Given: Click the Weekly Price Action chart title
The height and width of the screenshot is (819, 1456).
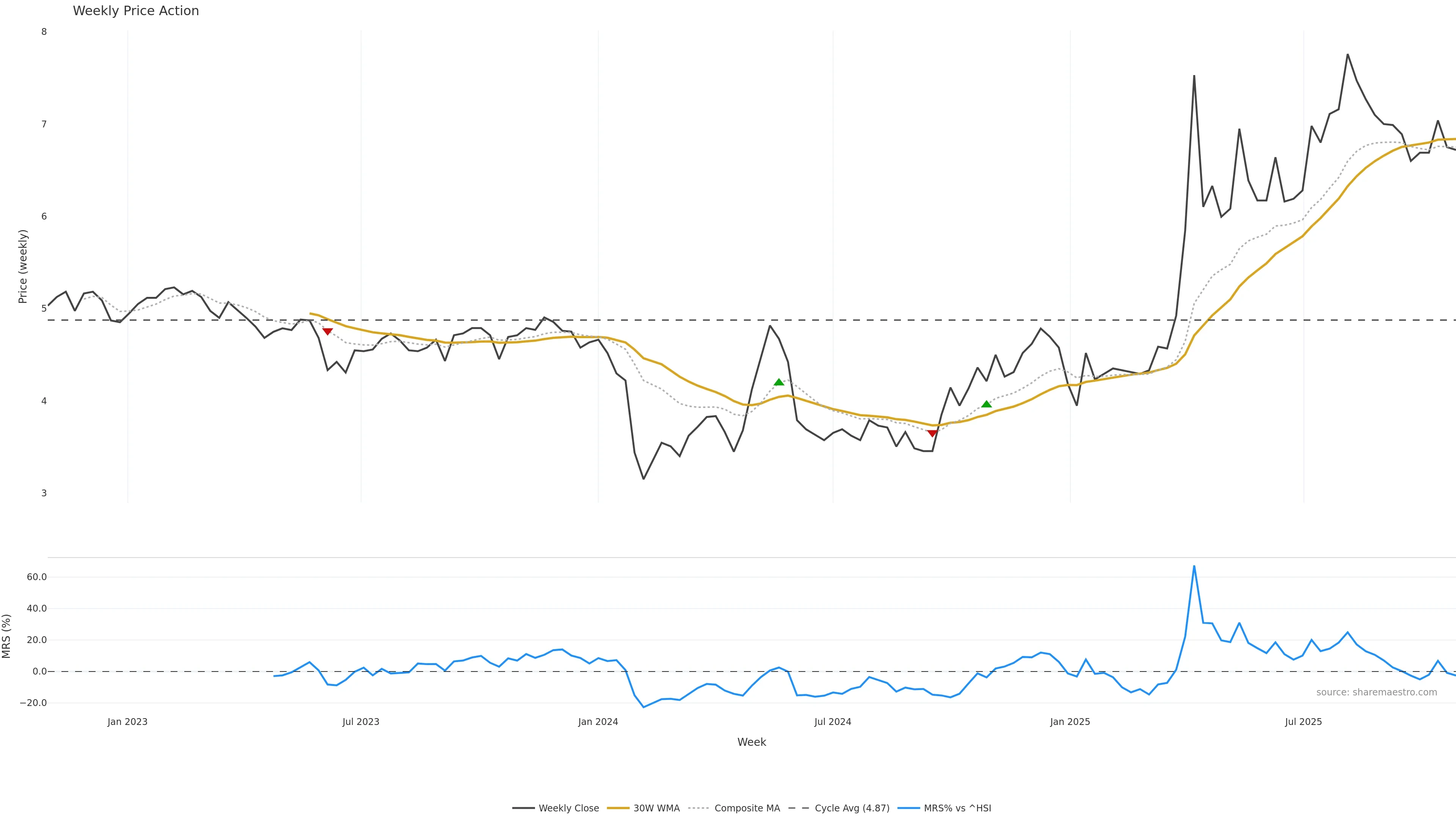Looking at the screenshot, I should point(136,11).
